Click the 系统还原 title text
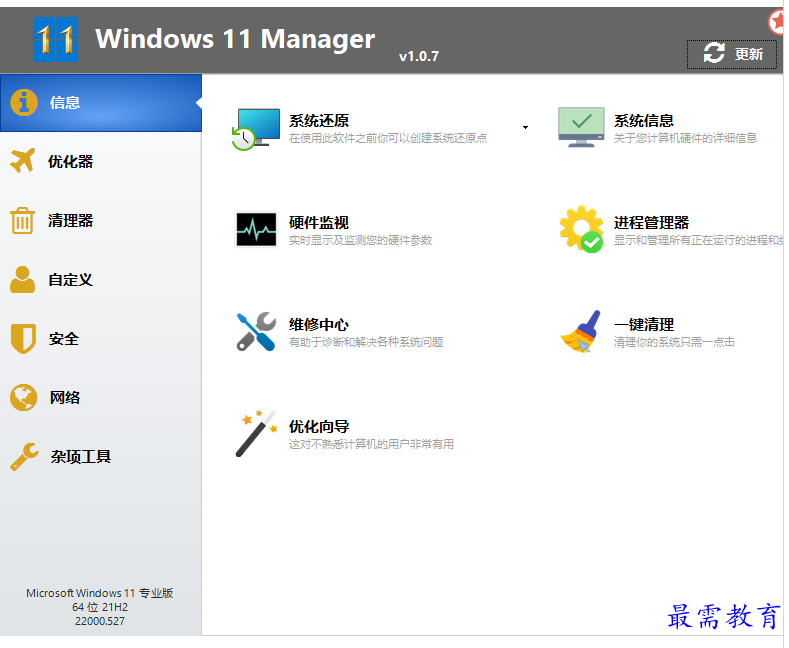The image size is (789, 648). tap(319, 121)
